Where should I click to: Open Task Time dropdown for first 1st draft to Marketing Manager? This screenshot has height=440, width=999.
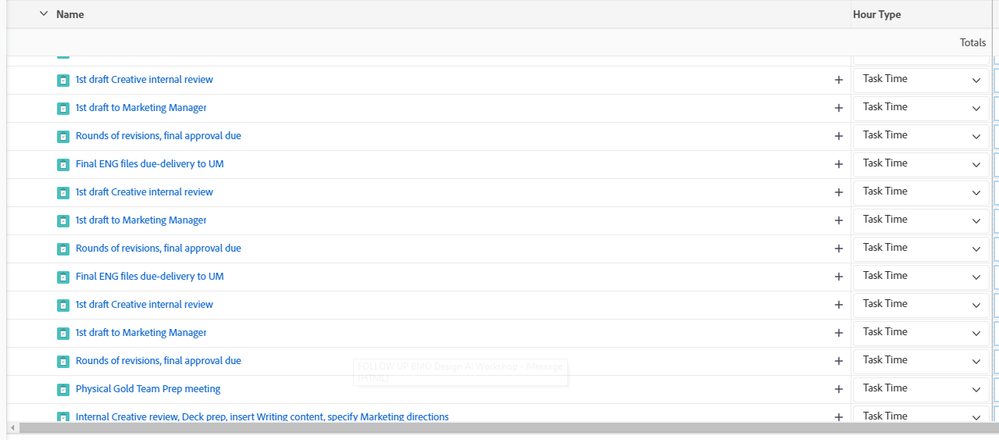point(920,107)
